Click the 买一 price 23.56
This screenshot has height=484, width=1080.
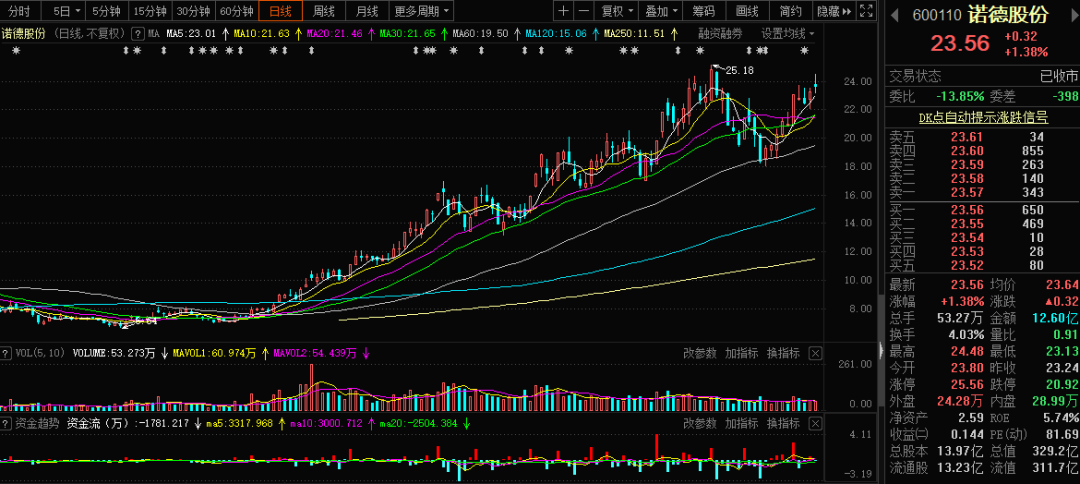pyautogui.click(x=968, y=210)
